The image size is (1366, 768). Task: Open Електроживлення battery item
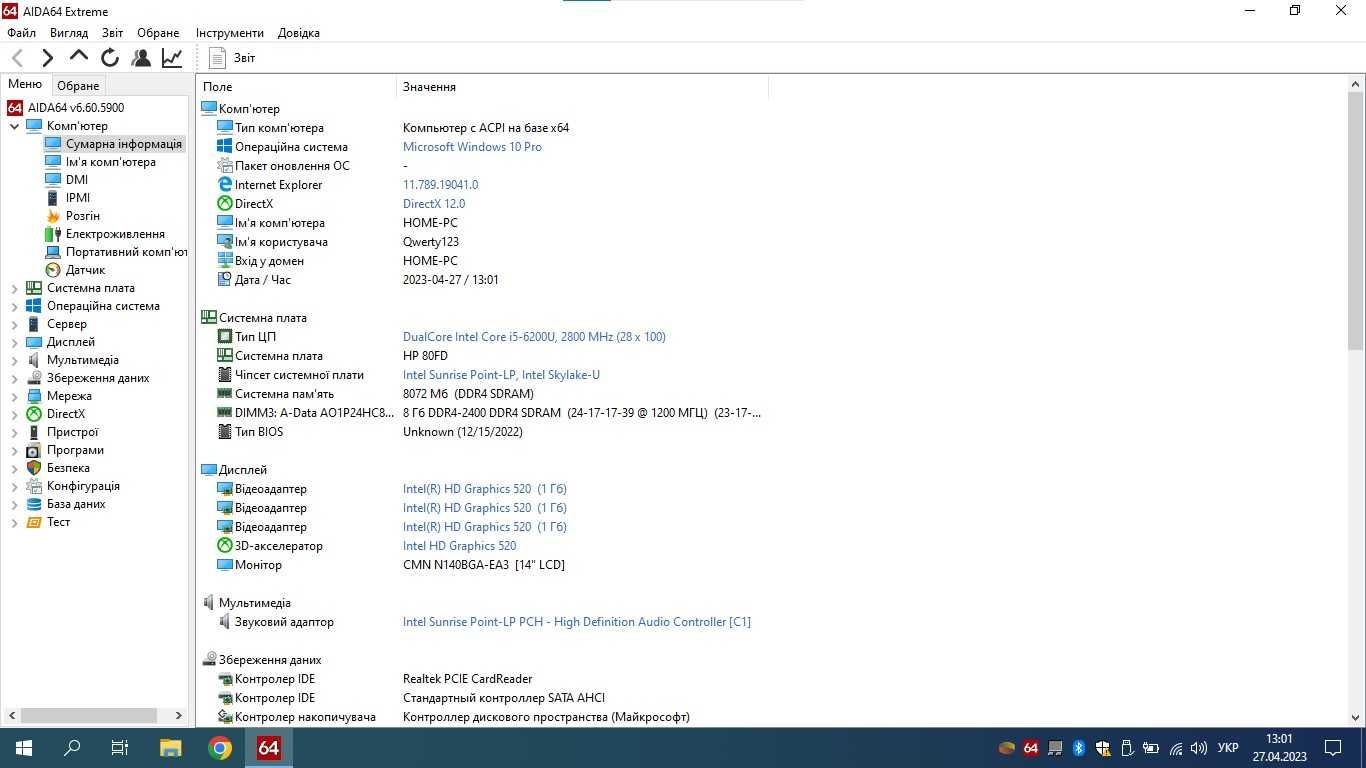[x=115, y=234]
